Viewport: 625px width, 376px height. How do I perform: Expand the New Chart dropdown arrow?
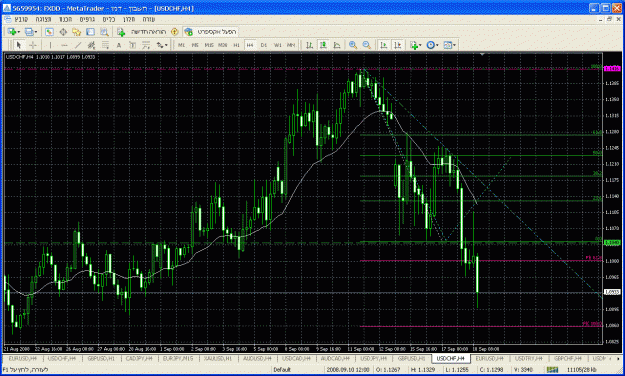19,32
